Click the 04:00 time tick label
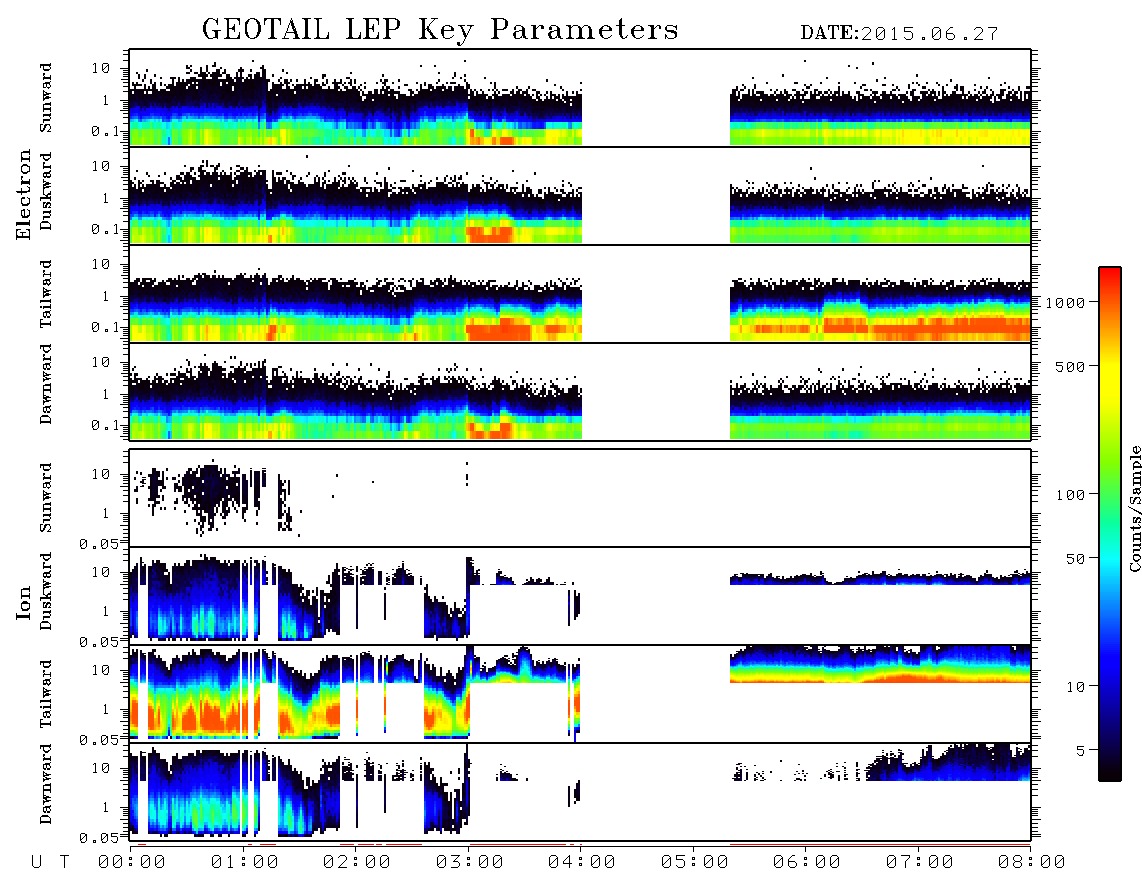The width and height of the screenshot is (1142, 880). (x=582, y=863)
